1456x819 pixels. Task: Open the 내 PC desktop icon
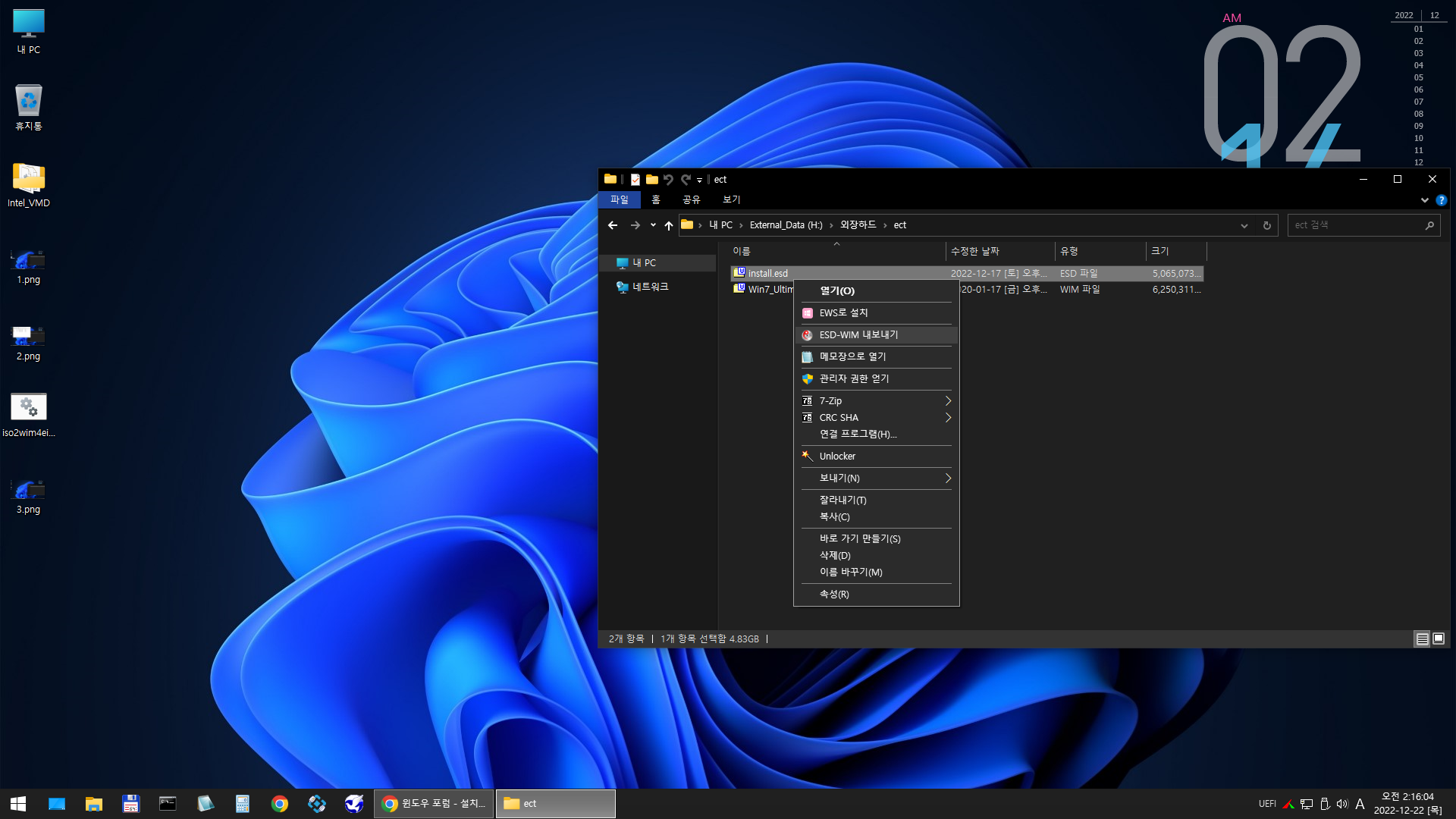pyautogui.click(x=29, y=32)
